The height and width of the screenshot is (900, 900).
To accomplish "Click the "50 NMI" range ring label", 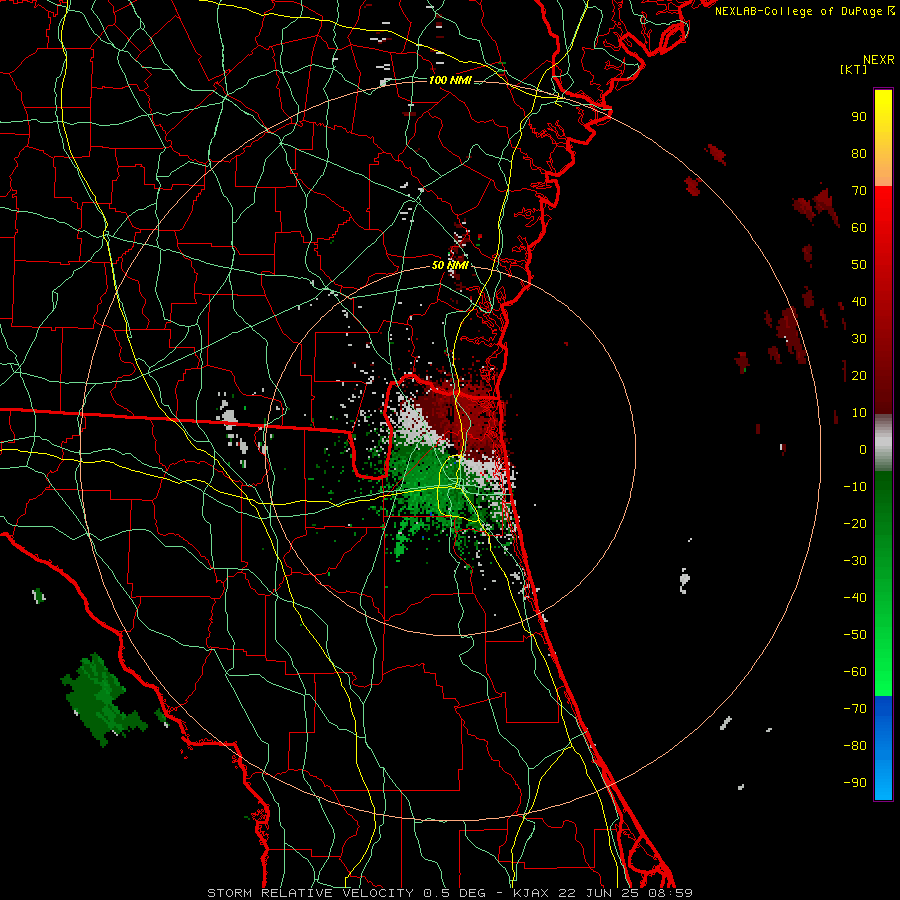I will (450, 265).
